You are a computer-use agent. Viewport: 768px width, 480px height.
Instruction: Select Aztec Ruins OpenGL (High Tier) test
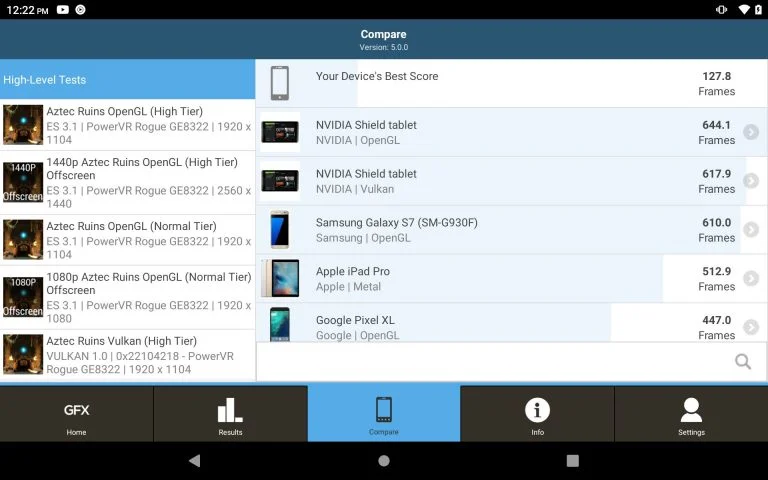tap(127, 125)
